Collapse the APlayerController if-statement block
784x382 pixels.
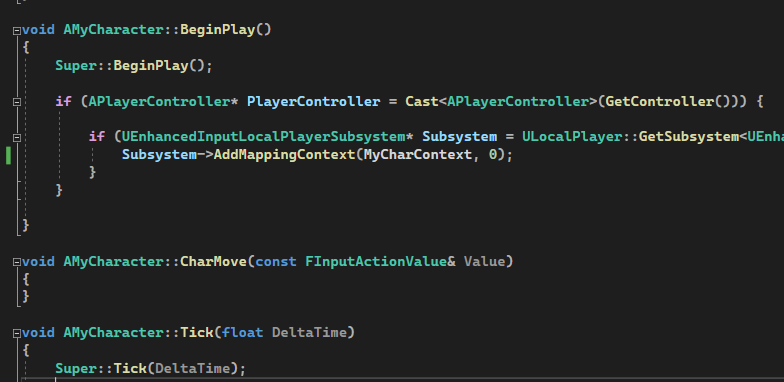[x=16, y=102]
